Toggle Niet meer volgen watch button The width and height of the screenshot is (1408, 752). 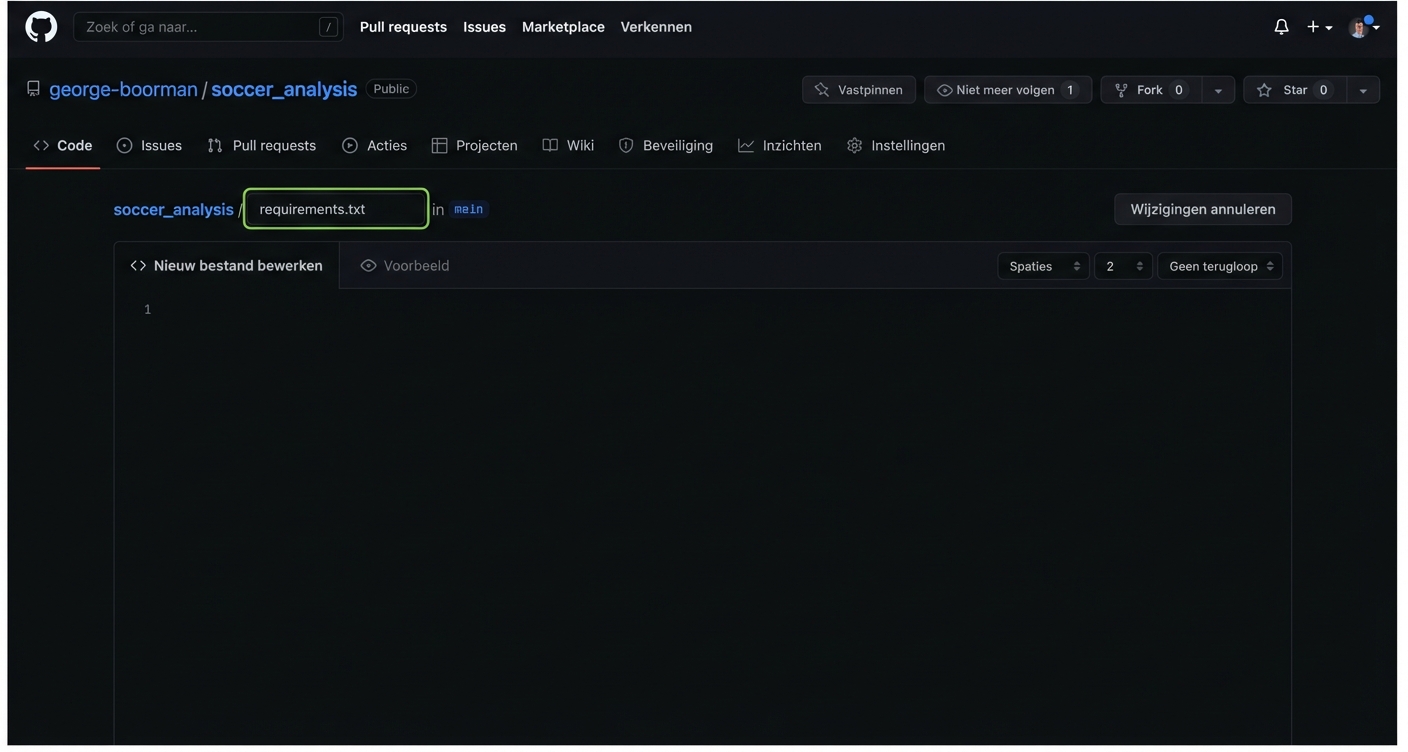tap(1007, 90)
